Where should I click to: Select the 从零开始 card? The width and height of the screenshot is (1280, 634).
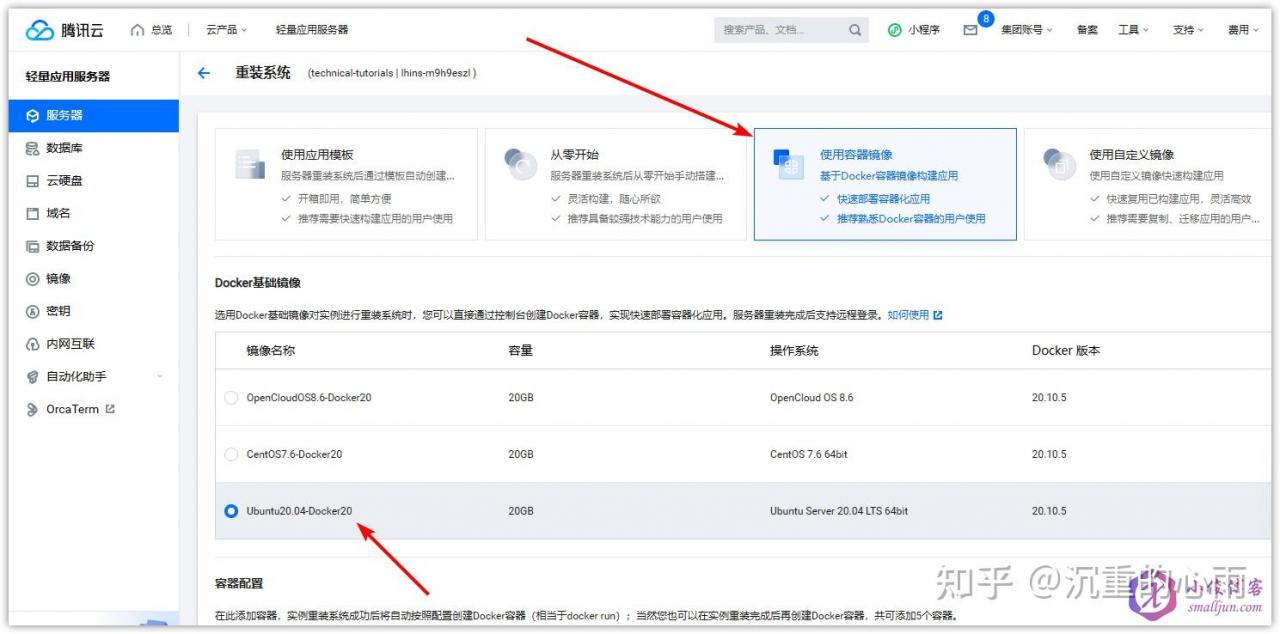[x=616, y=184]
